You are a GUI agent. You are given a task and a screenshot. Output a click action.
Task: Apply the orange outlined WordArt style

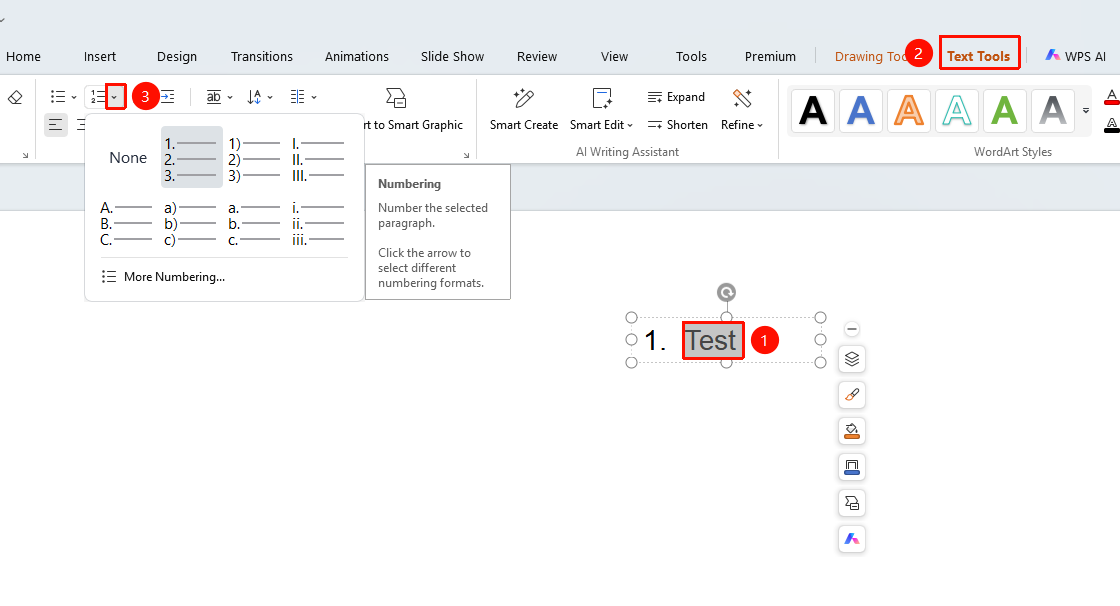(x=909, y=111)
